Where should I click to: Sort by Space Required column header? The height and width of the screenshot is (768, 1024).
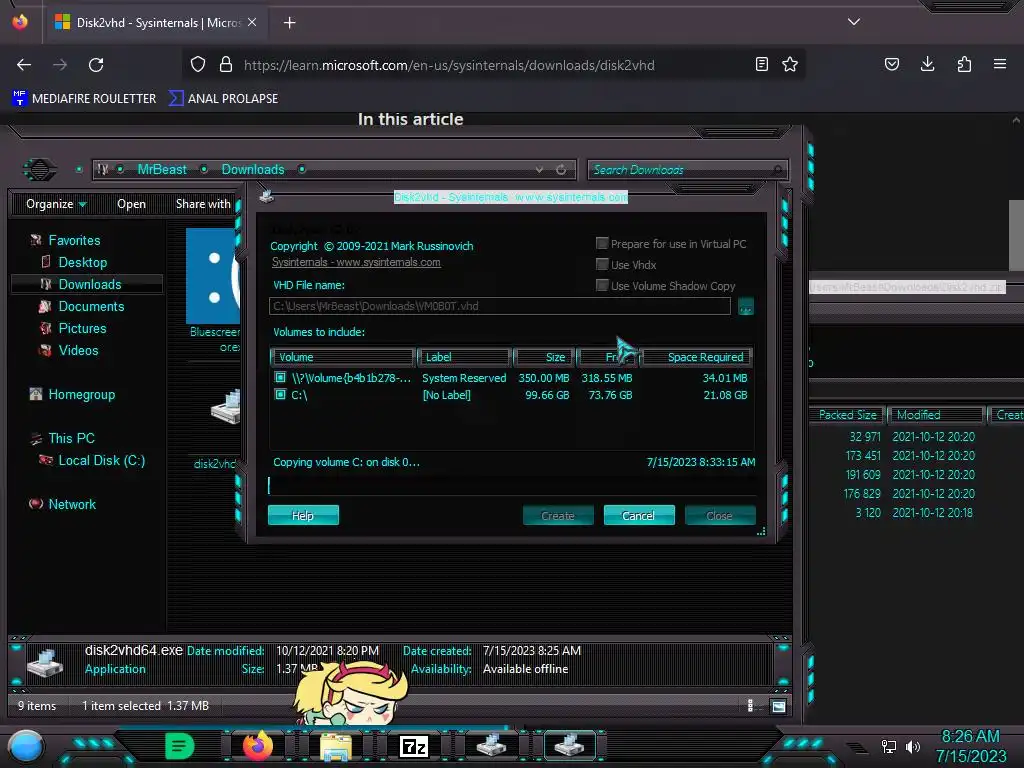pos(697,357)
